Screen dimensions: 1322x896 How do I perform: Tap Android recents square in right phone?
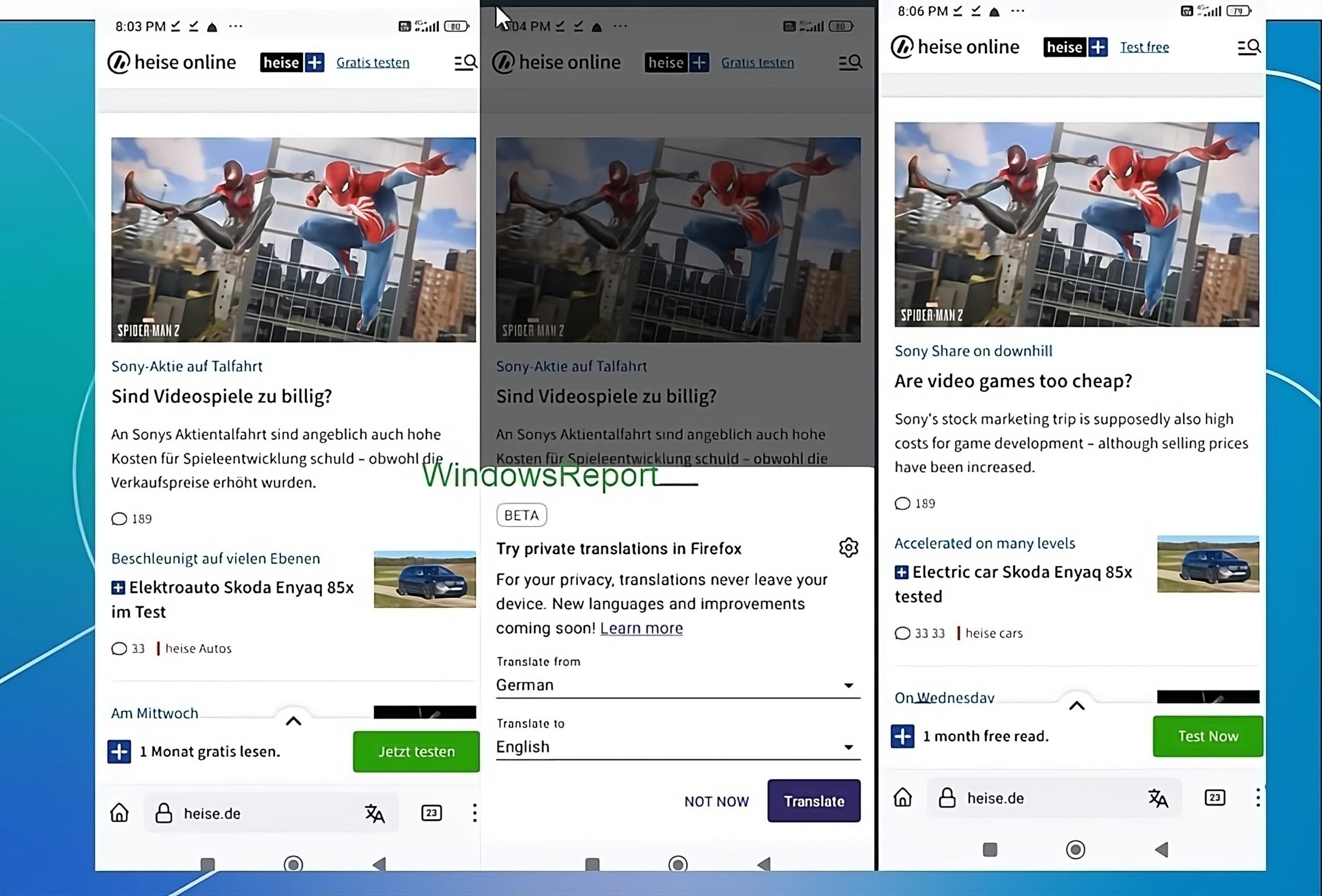click(990, 850)
